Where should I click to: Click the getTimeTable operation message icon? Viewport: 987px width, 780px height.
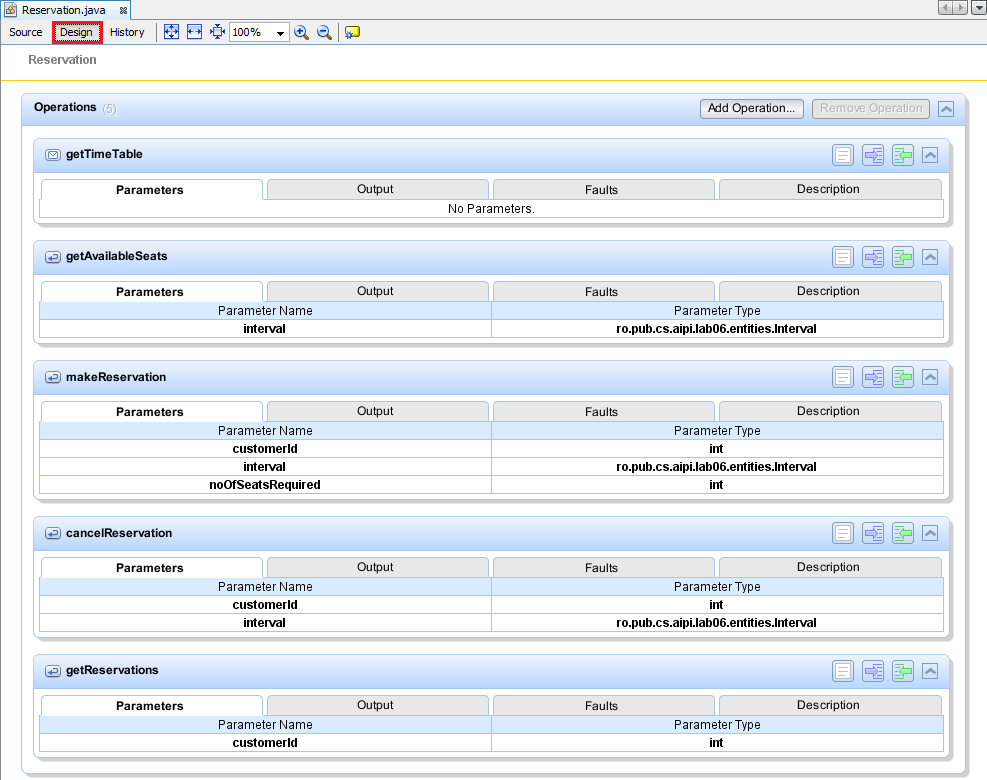(x=53, y=155)
